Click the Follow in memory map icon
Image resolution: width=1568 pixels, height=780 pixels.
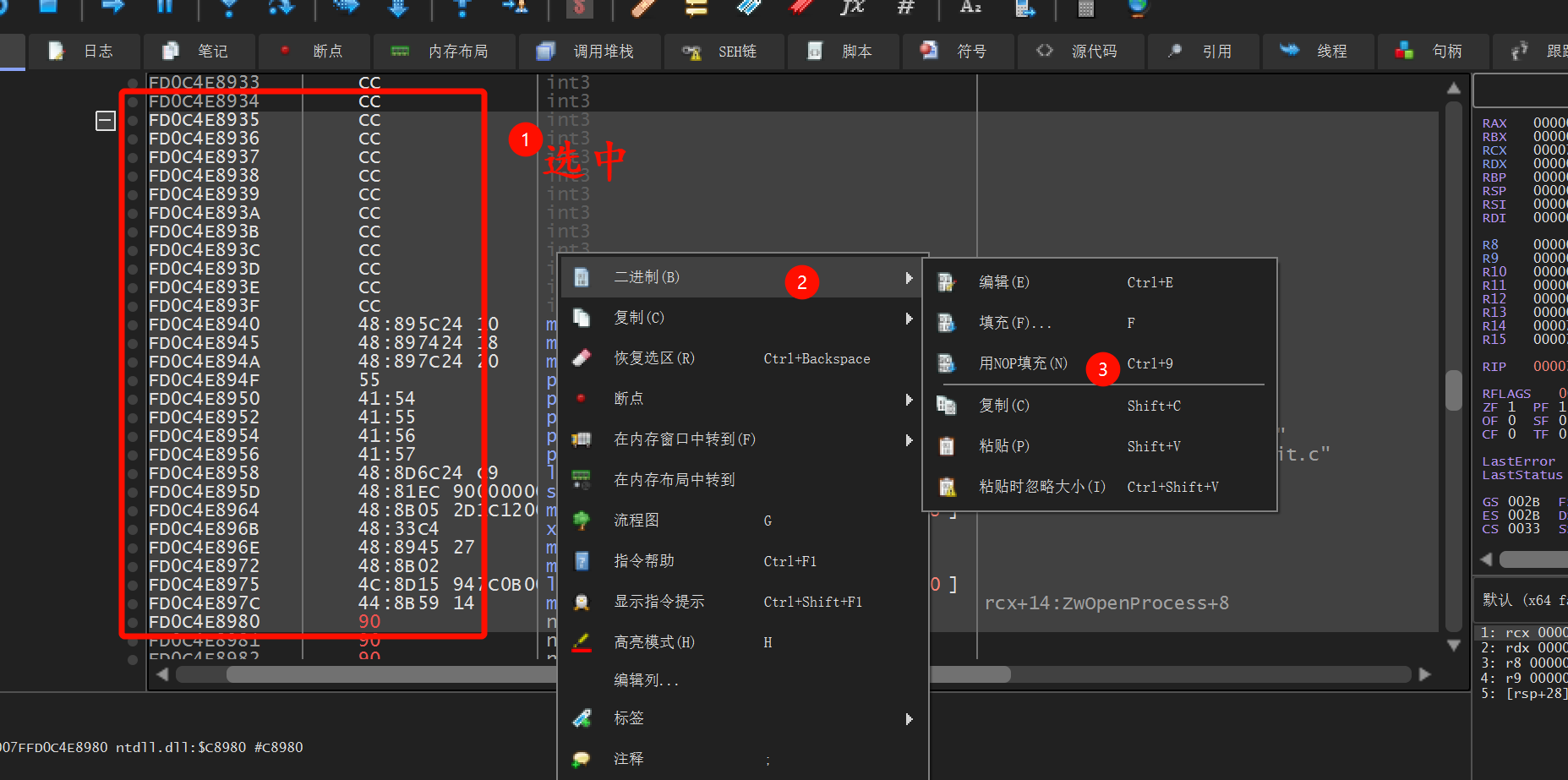582,480
